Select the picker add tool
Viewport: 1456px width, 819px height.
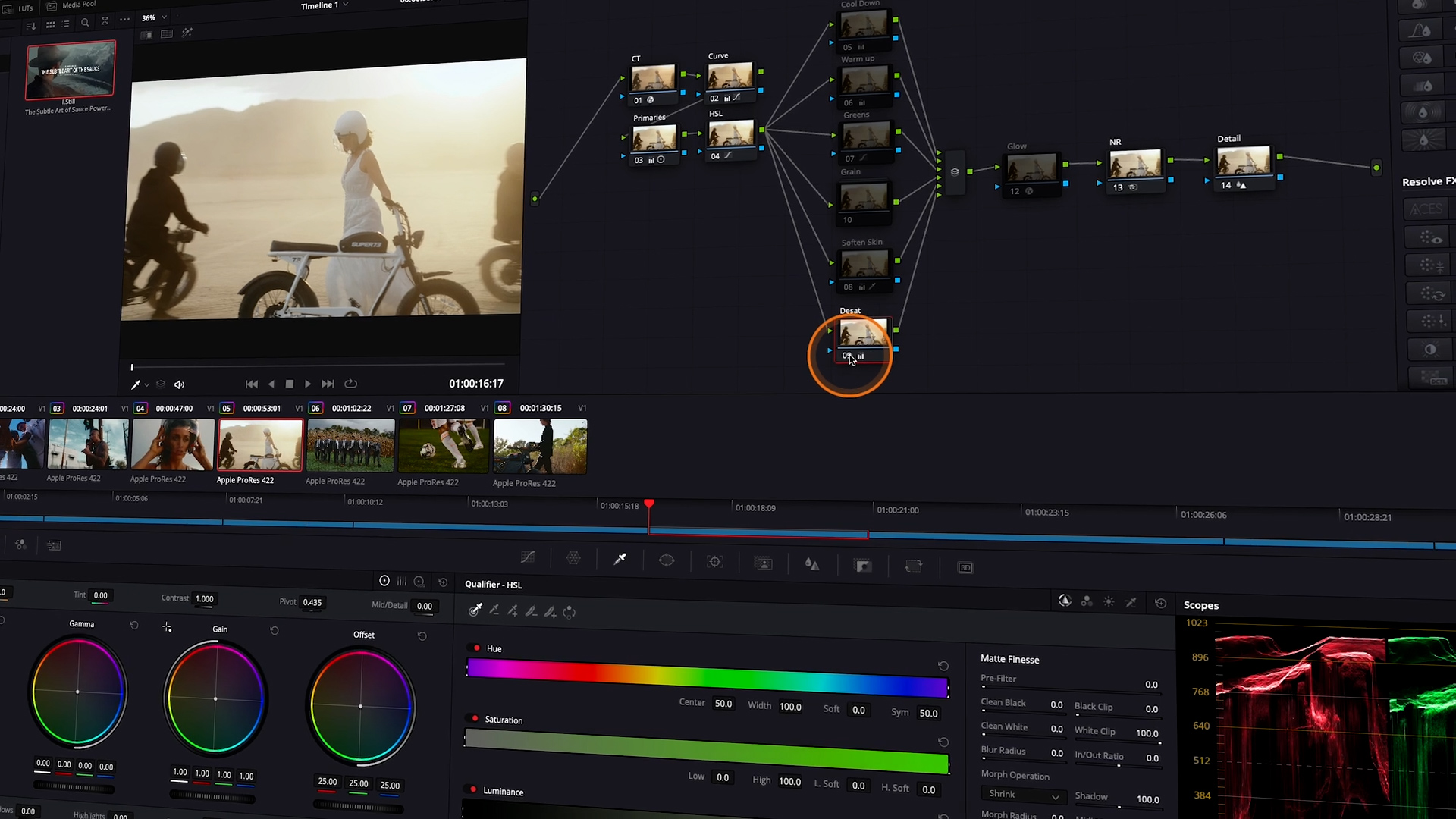513,610
